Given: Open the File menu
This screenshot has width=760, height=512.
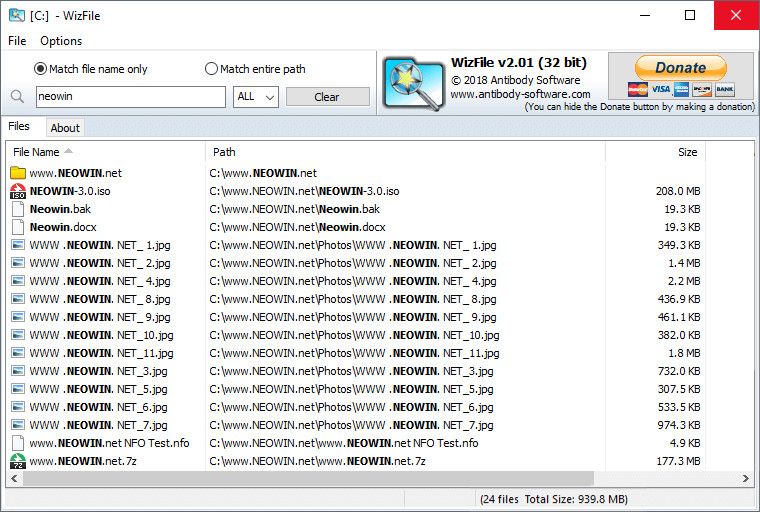Looking at the screenshot, I should click(17, 41).
